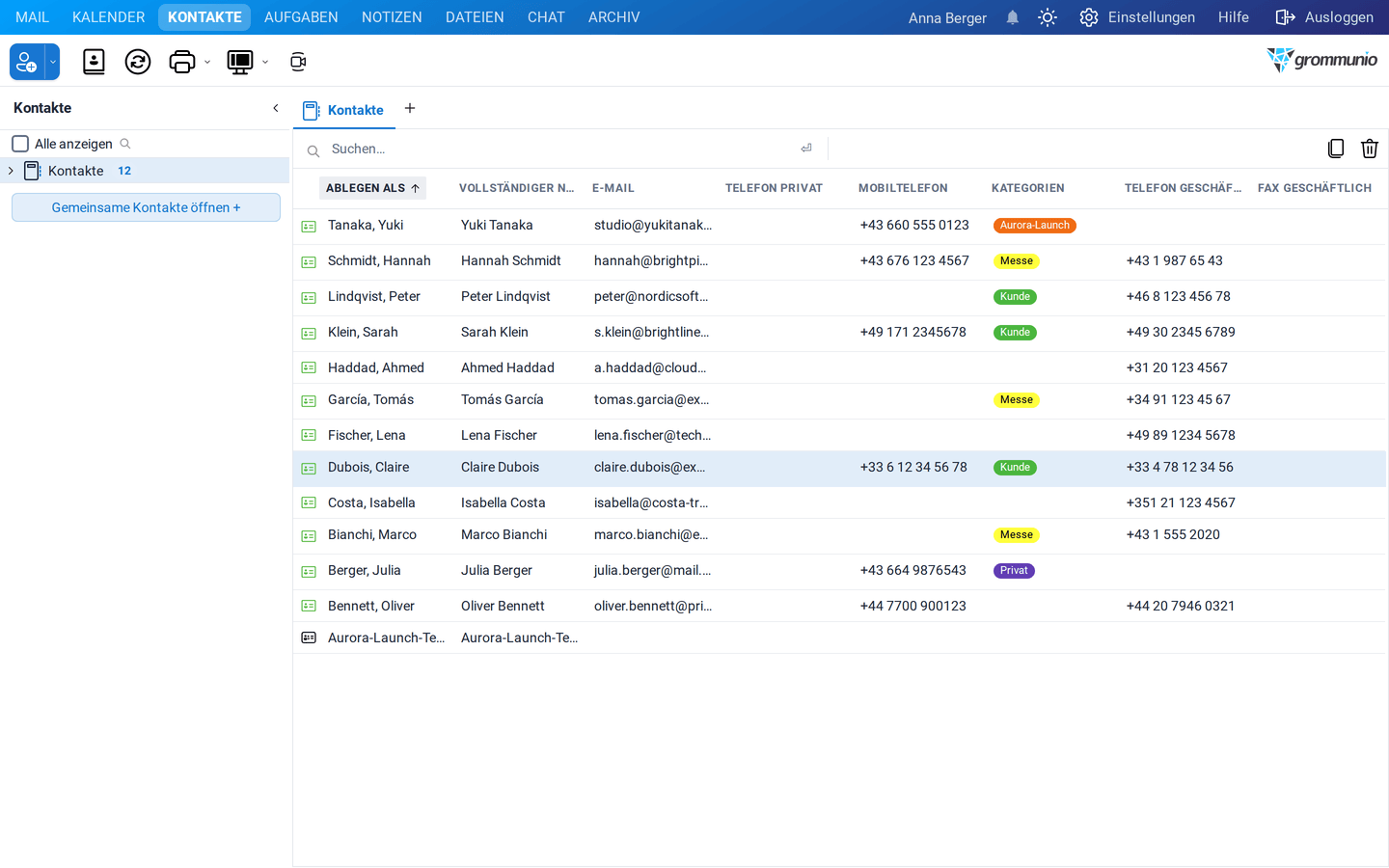Click the distribution list icon for Aurora-Launch-Te…
Viewport: 1389px width, 868px height.
(309, 637)
